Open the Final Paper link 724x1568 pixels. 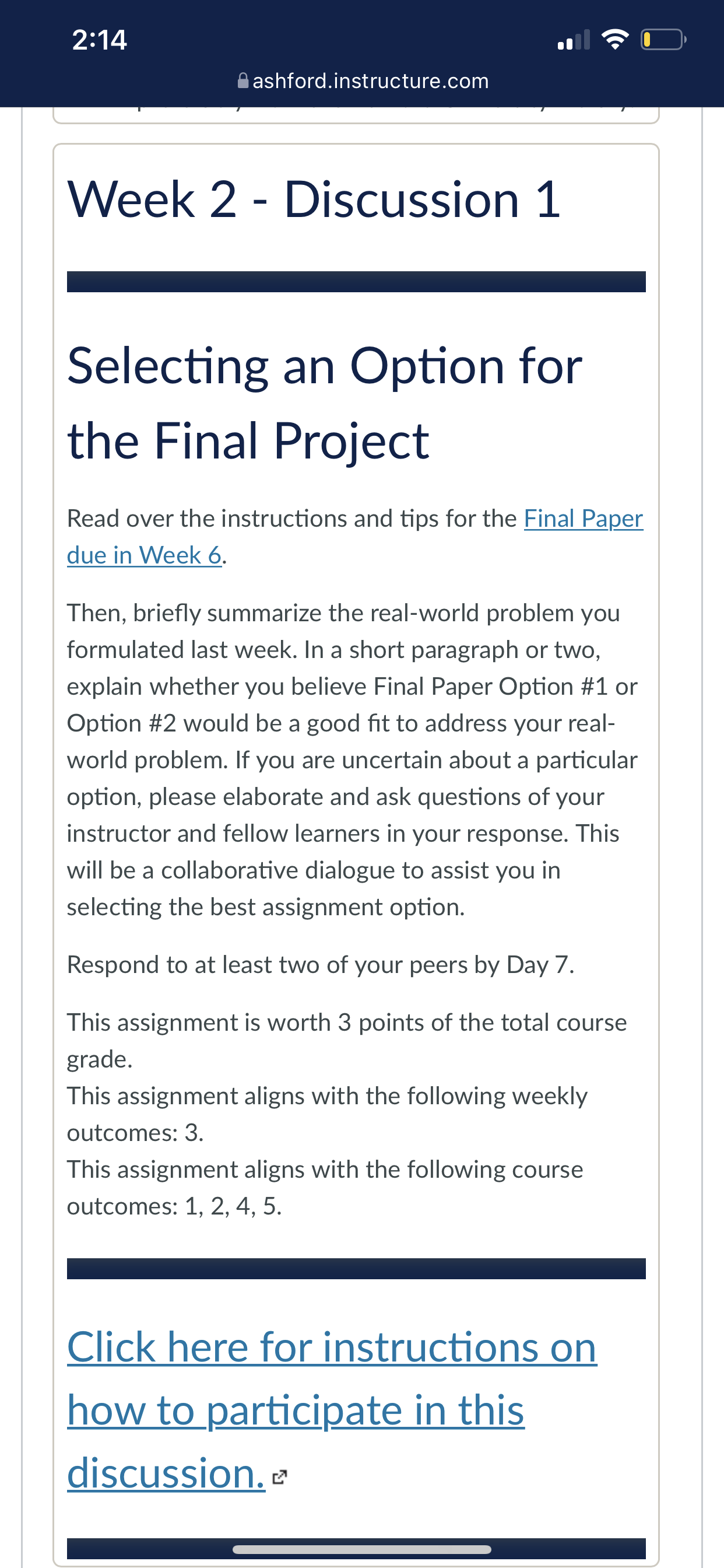point(583,519)
